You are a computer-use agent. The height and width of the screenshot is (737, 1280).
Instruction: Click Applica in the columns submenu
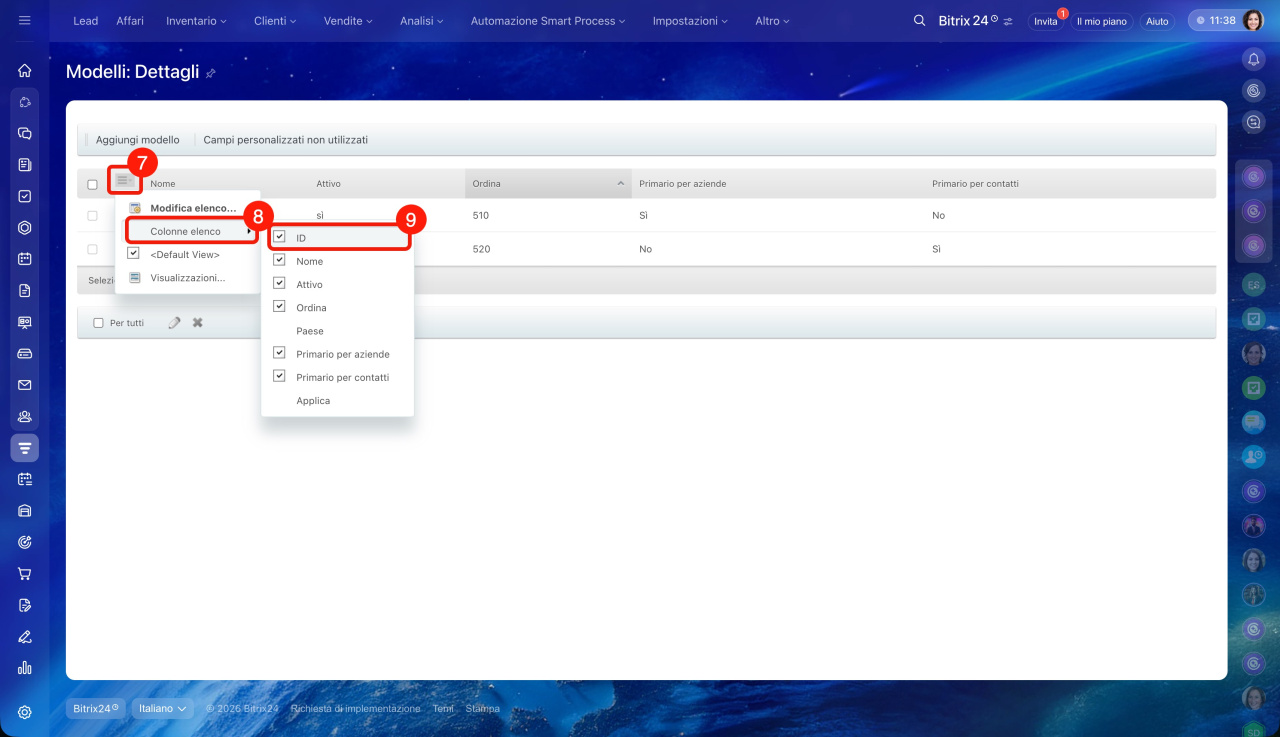point(313,401)
